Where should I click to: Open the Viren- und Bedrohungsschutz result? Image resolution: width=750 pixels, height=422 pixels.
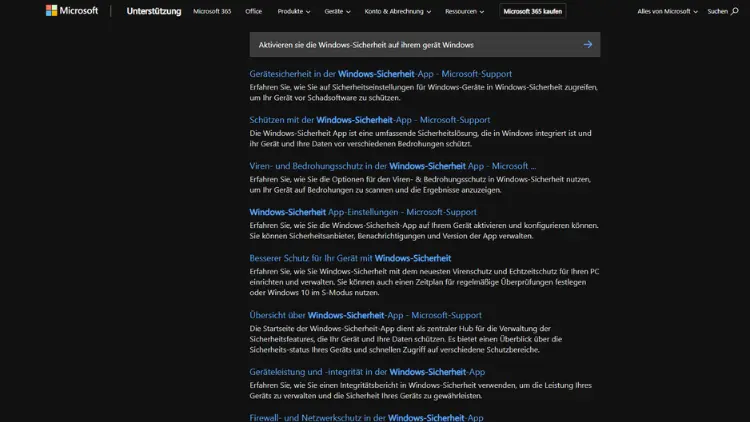pyautogui.click(x=392, y=166)
